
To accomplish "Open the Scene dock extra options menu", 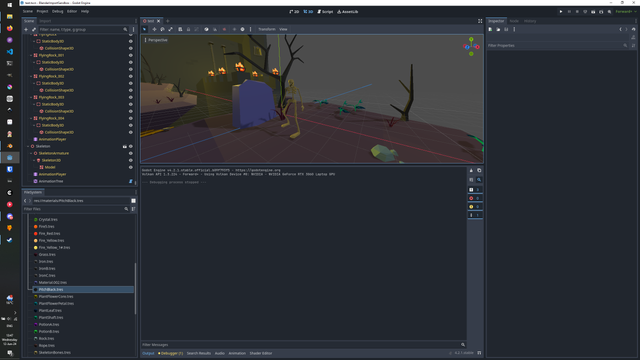I will pyautogui.click(x=133, y=29).
